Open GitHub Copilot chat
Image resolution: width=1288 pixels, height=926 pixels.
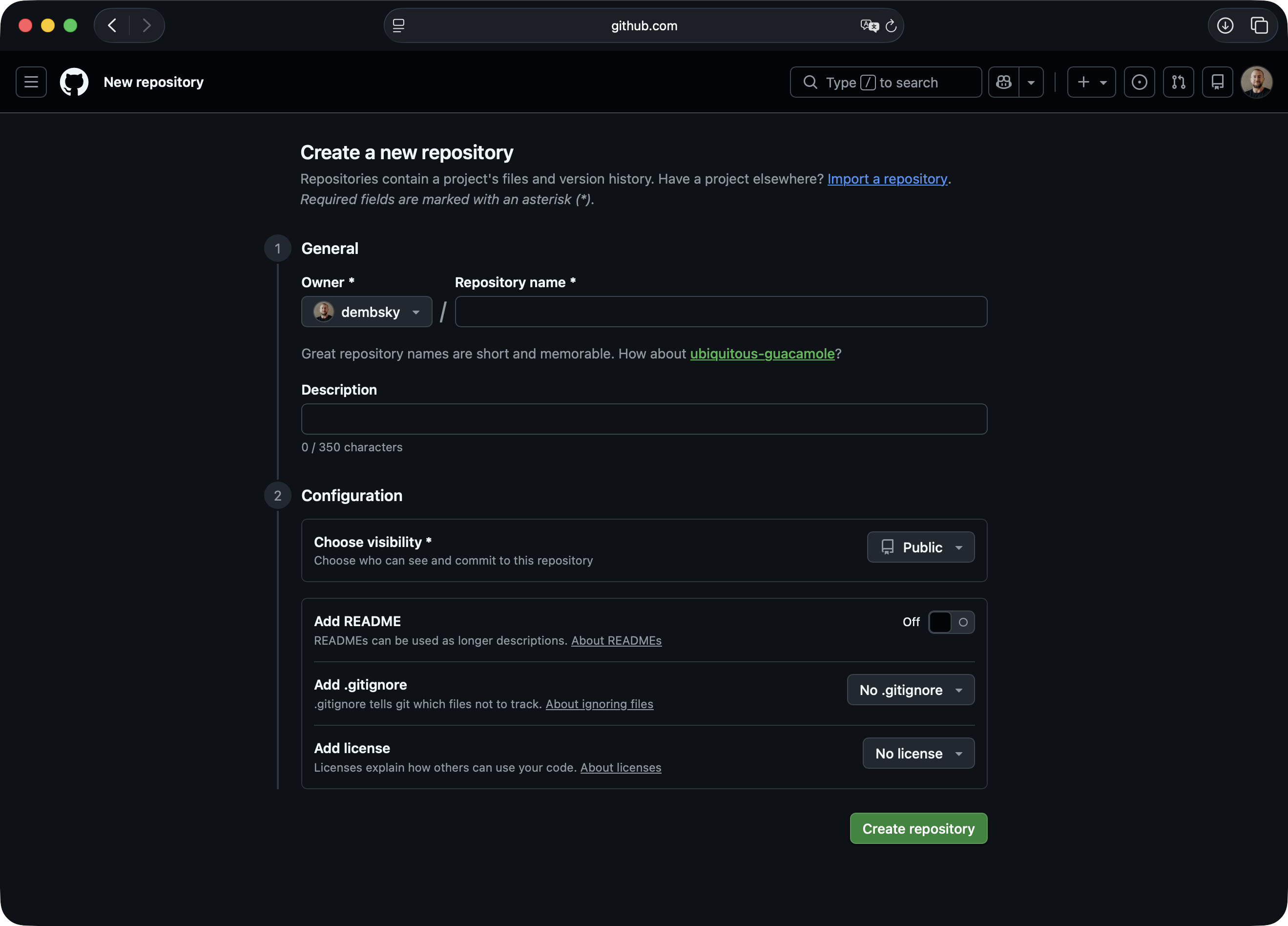click(1003, 82)
